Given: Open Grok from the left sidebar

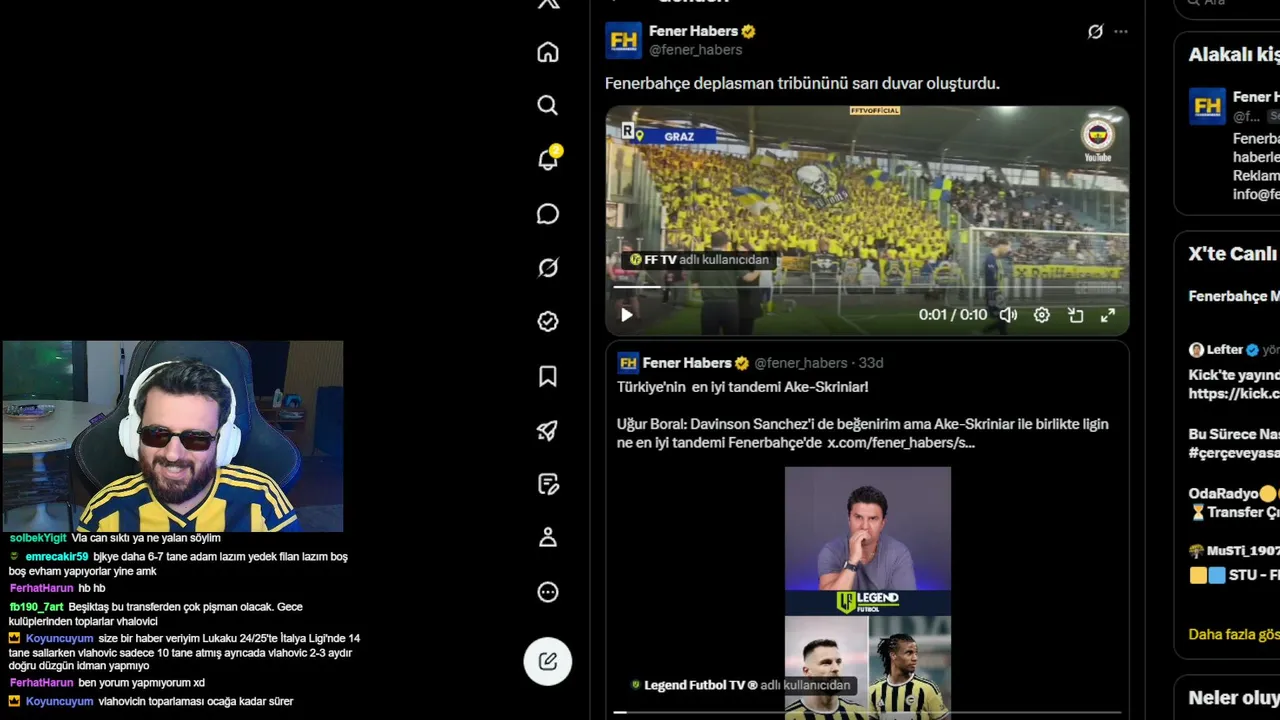Looking at the screenshot, I should click(548, 268).
